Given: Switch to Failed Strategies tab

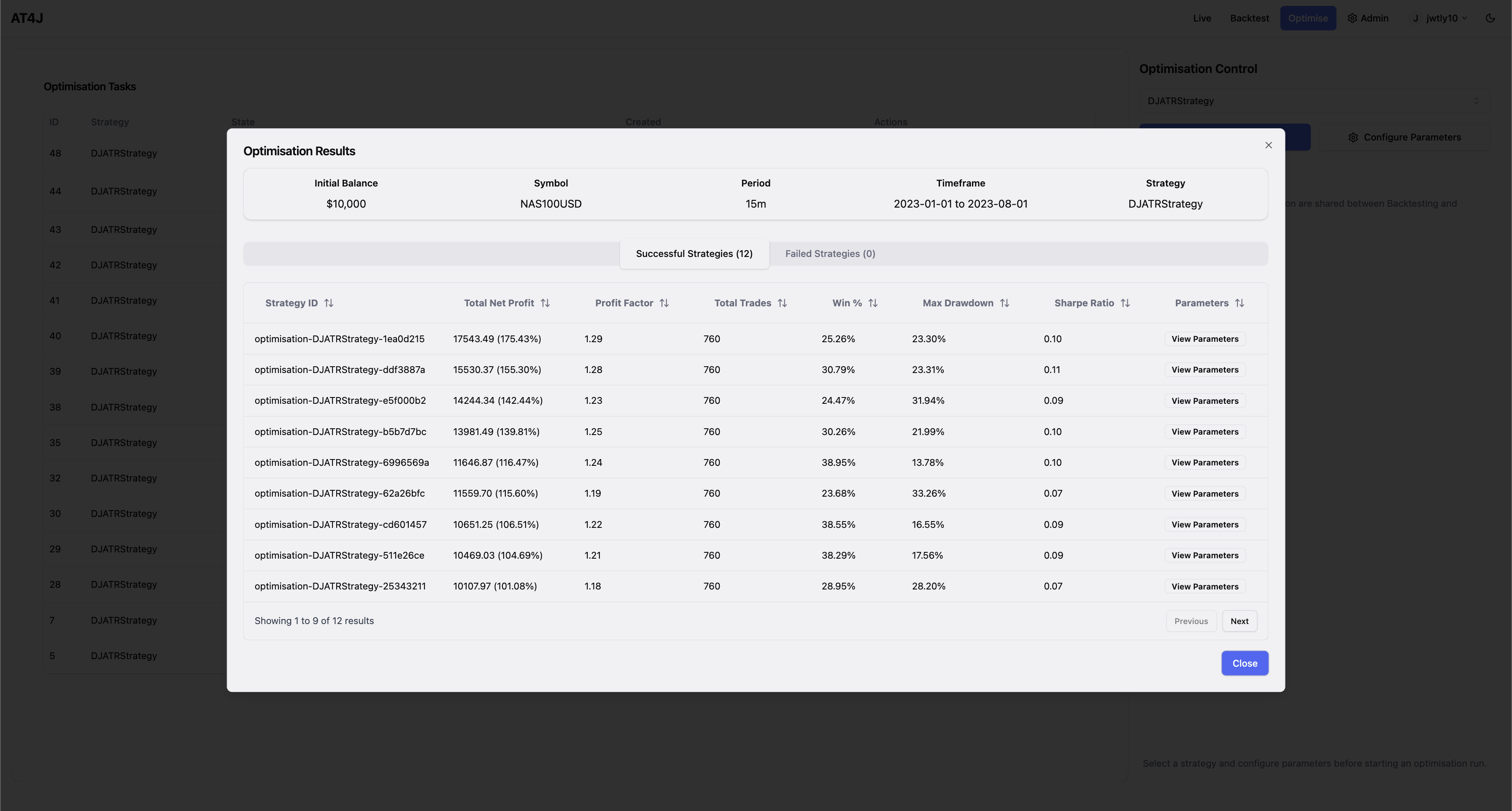Looking at the screenshot, I should [830, 254].
